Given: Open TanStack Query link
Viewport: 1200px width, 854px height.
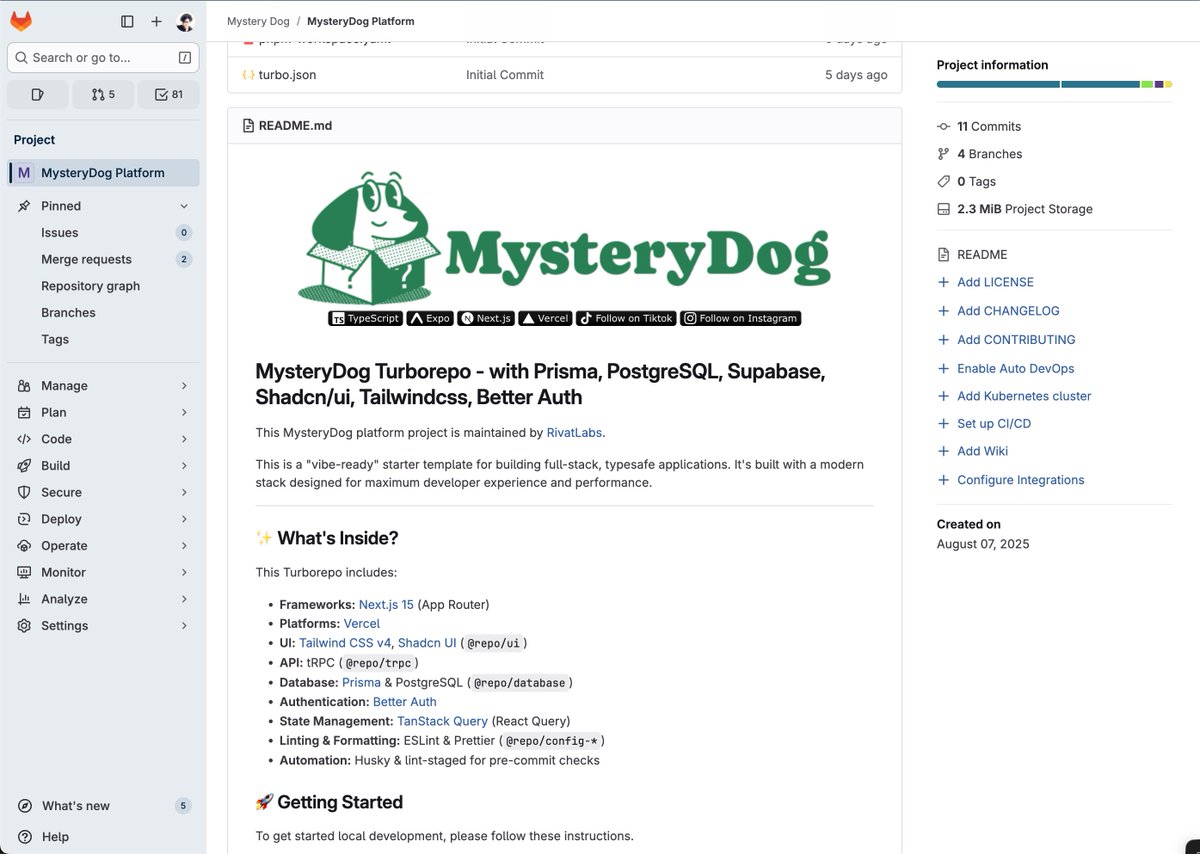Looking at the screenshot, I should [x=442, y=721].
